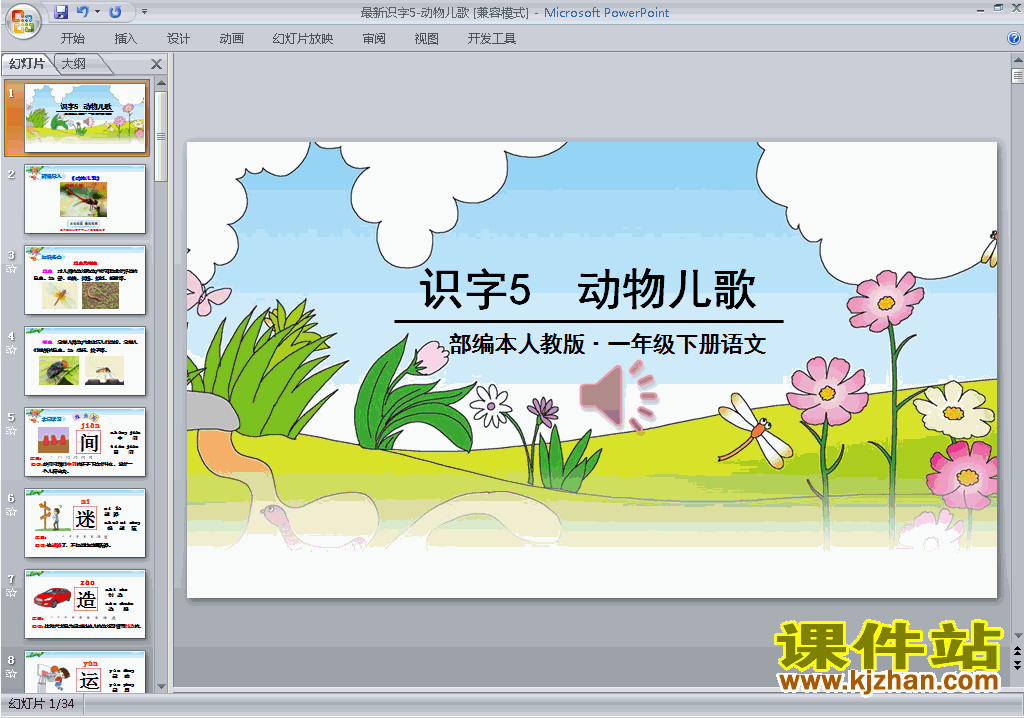
Task: Redo the last action
Action: click(x=115, y=12)
